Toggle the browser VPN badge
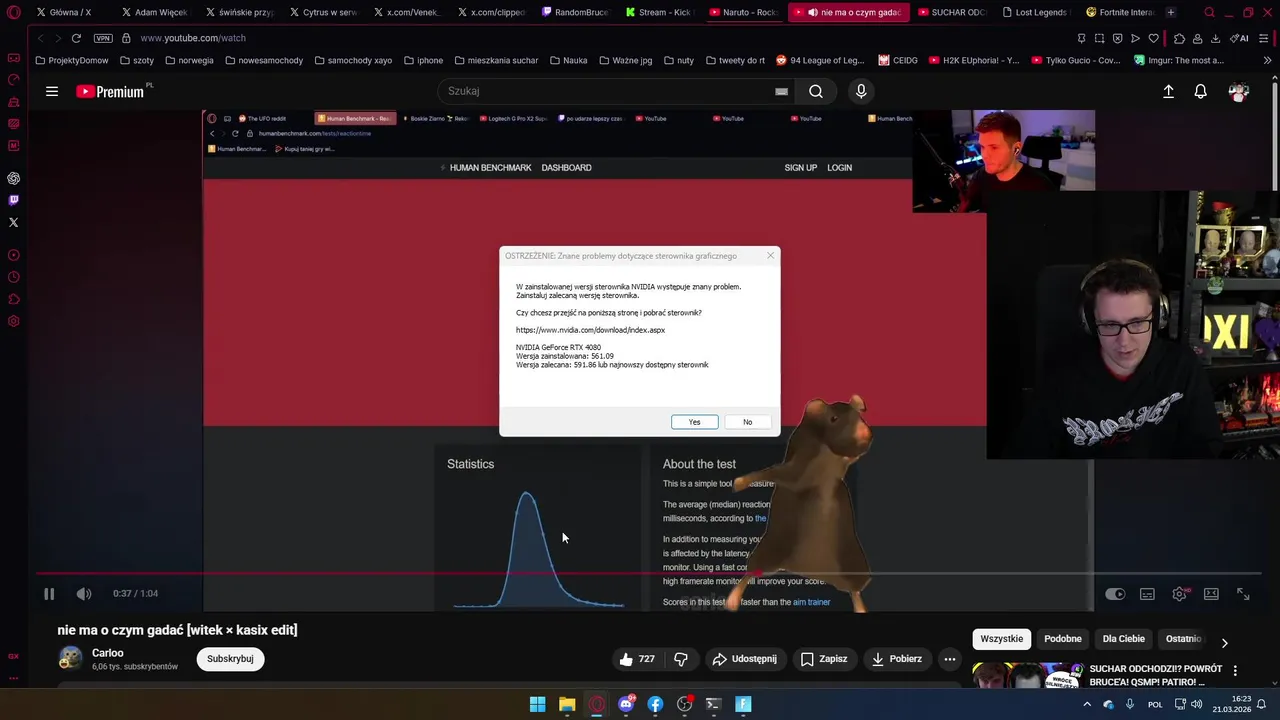Viewport: 1280px width, 720px height. [103, 38]
